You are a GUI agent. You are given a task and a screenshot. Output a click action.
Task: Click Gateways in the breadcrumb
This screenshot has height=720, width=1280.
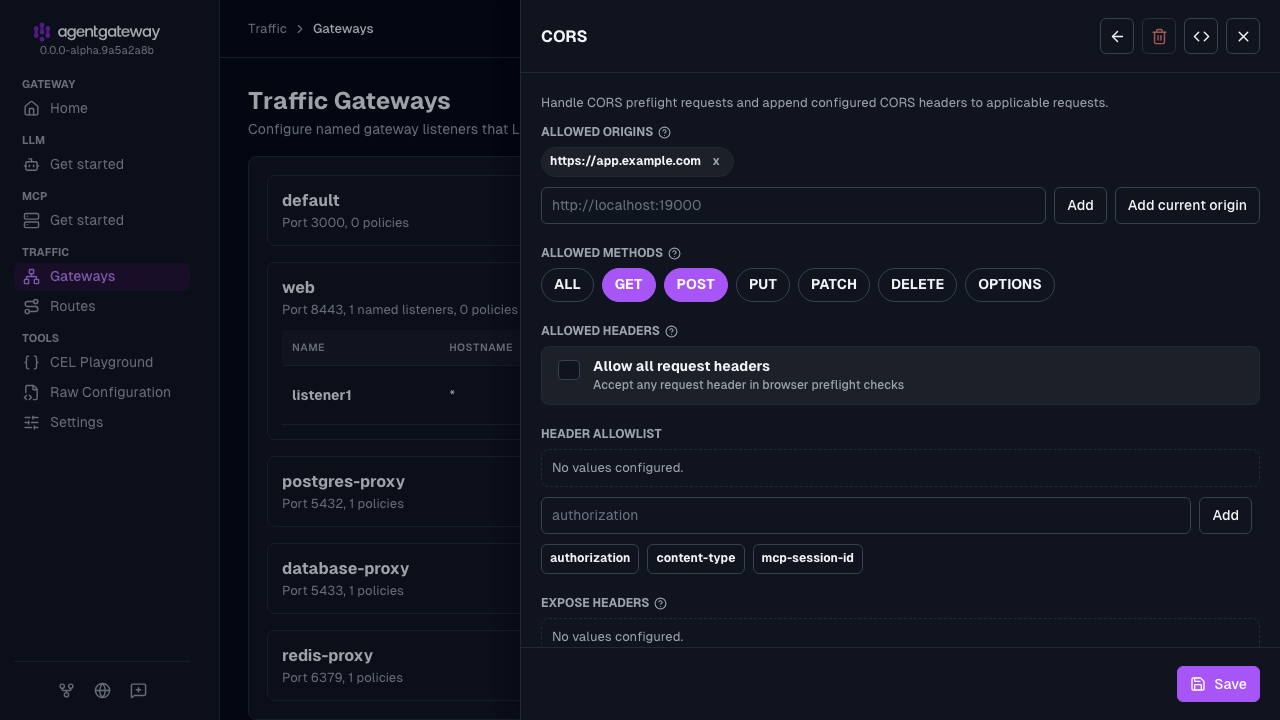pos(343,29)
